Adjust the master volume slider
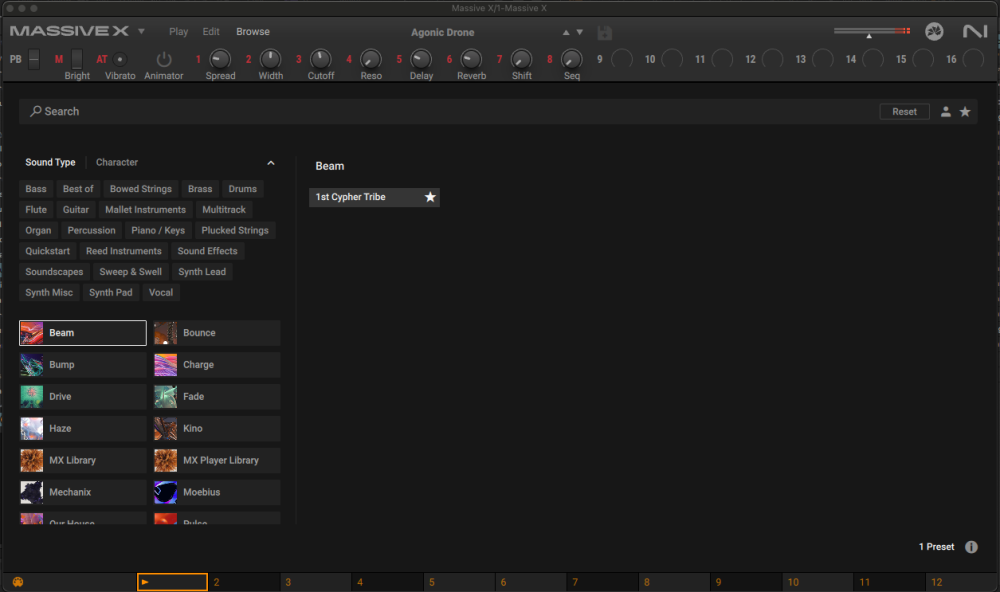 click(871, 31)
